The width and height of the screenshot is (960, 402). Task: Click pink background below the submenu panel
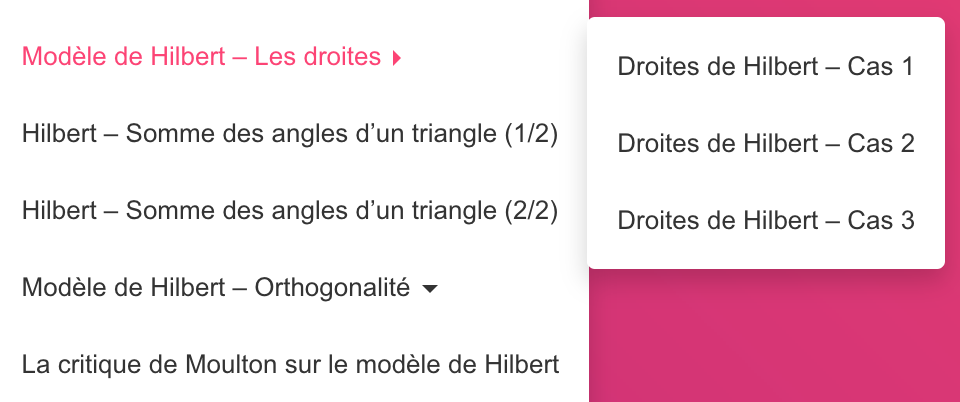pos(771,337)
